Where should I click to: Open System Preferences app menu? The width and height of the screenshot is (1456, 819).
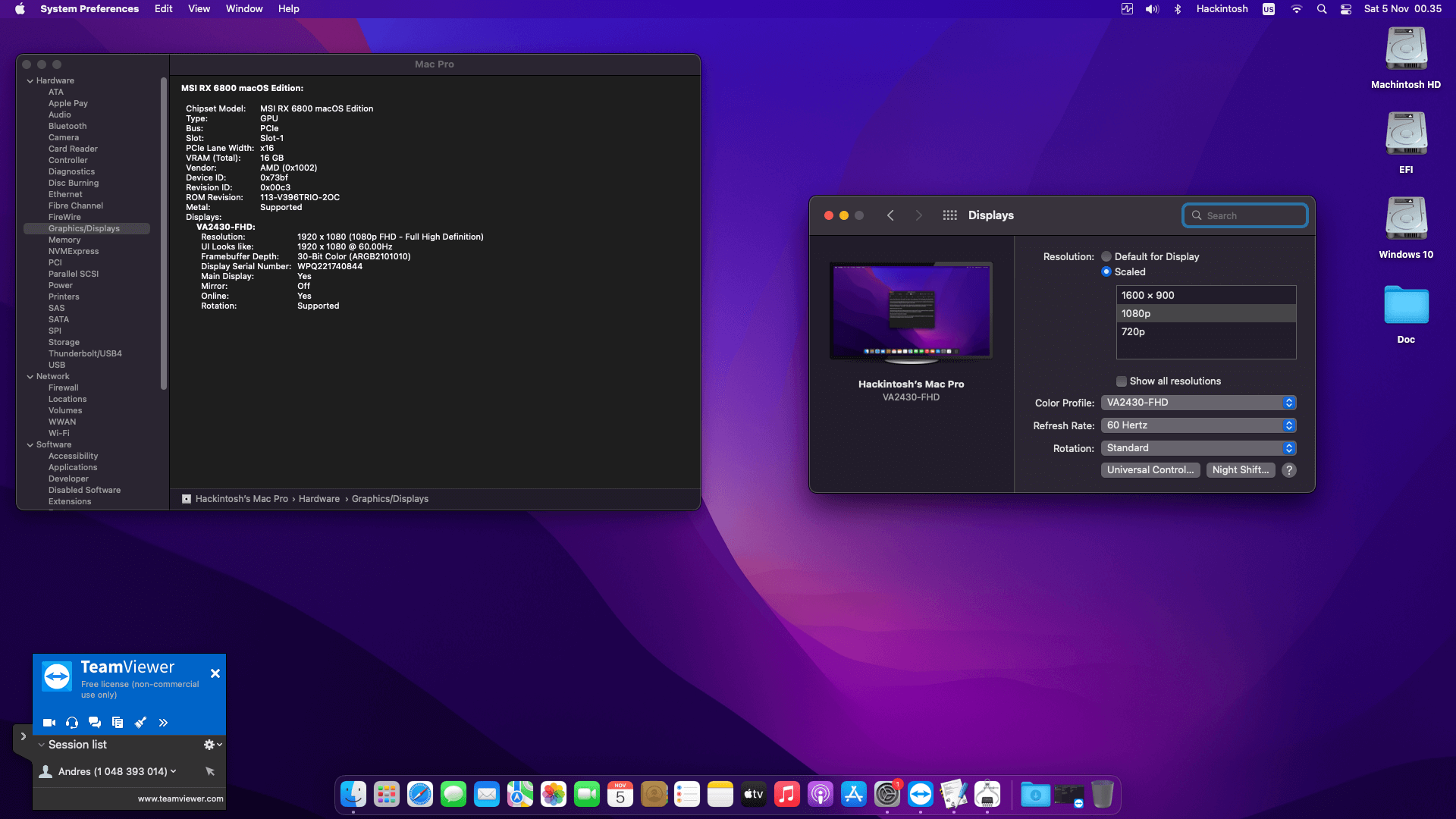89,9
